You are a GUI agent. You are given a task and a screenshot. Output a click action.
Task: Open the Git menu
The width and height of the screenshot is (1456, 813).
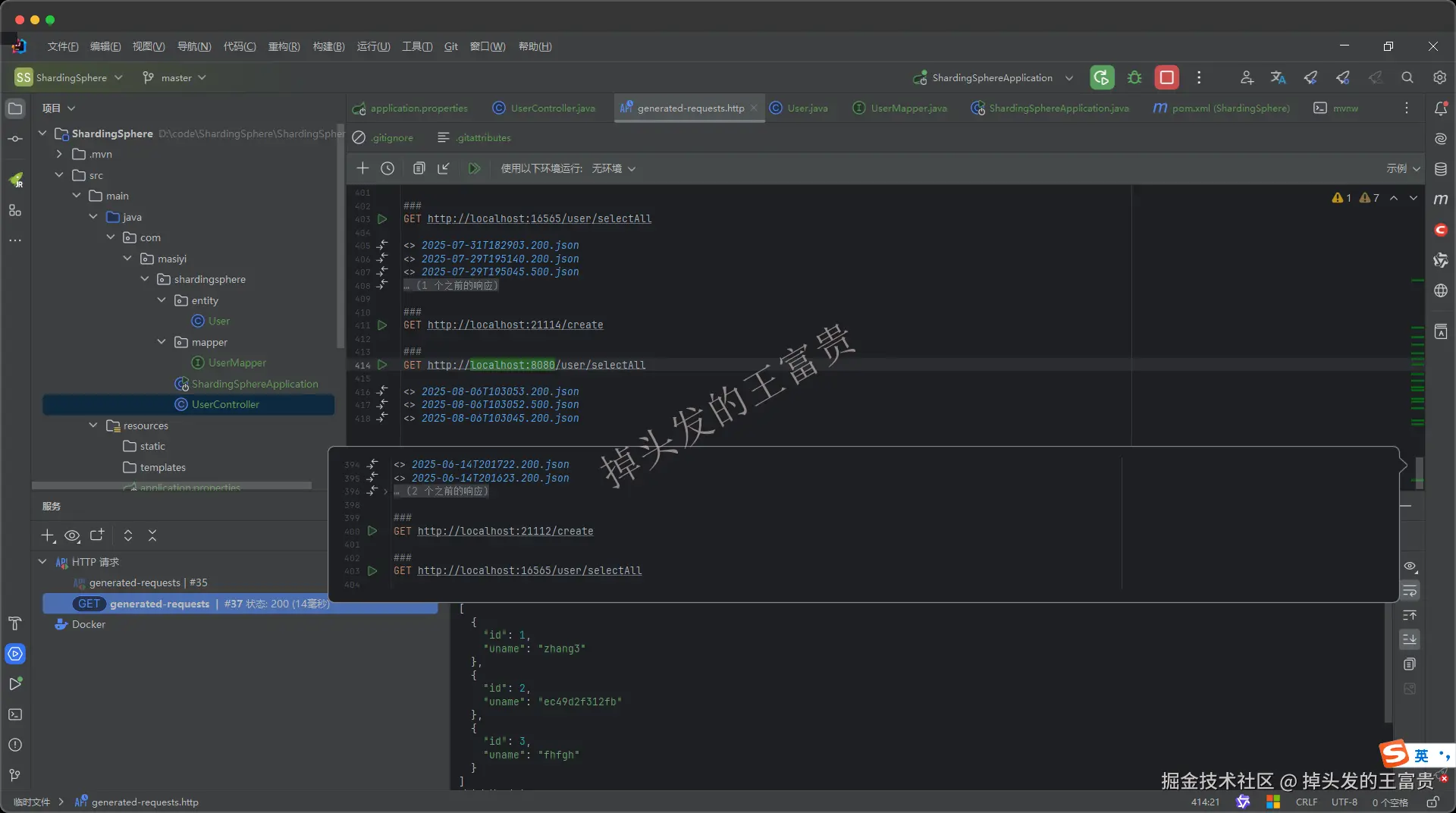tap(451, 46)
